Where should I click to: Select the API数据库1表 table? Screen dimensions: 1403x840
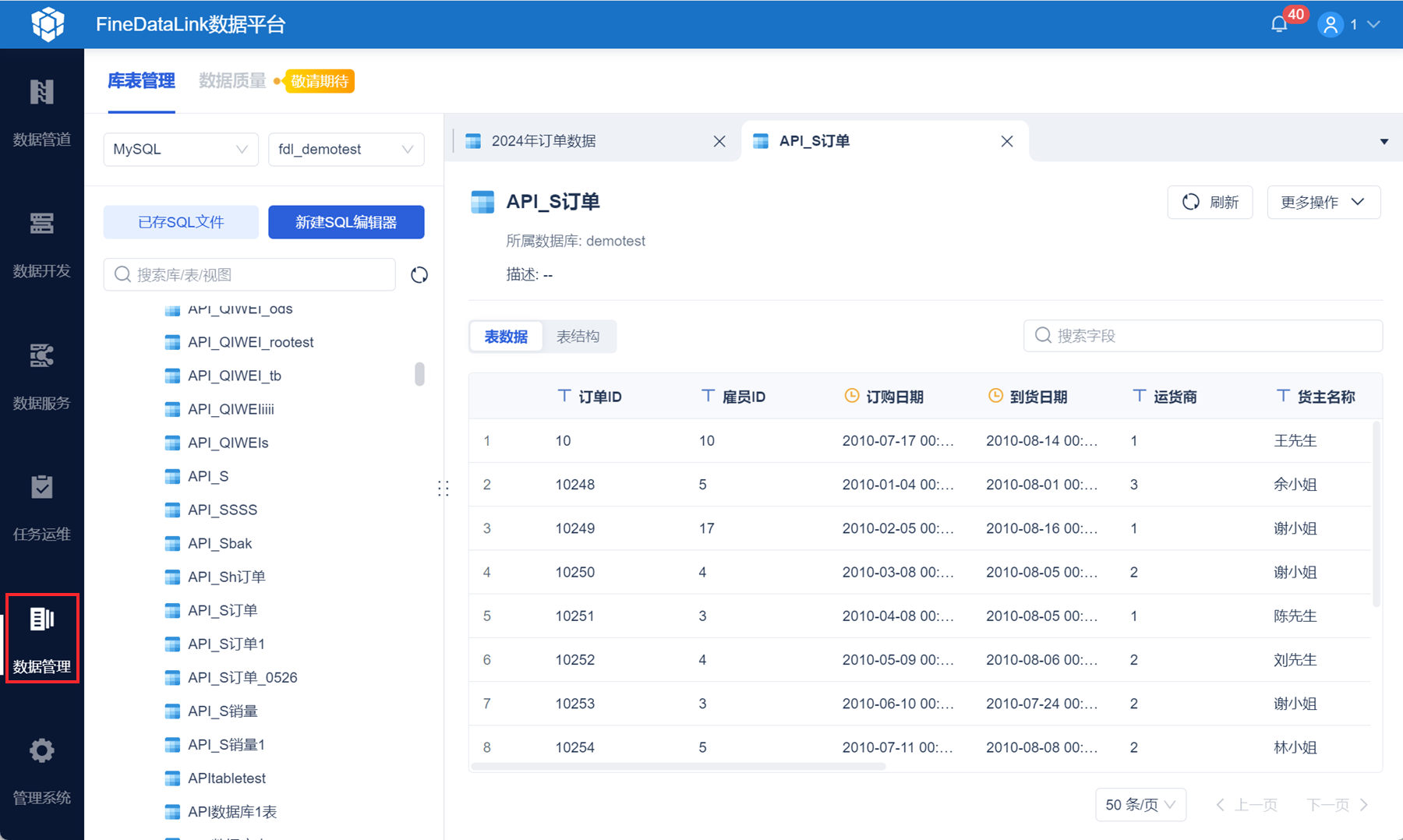[x=232, y=812]
